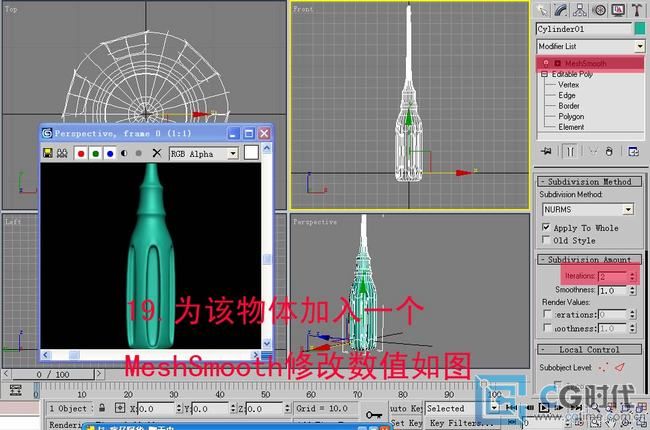The width and height of the screenshot is (650, 430).
Task: Select the Vertex sub-object level
Action: [x=568, y=85]
